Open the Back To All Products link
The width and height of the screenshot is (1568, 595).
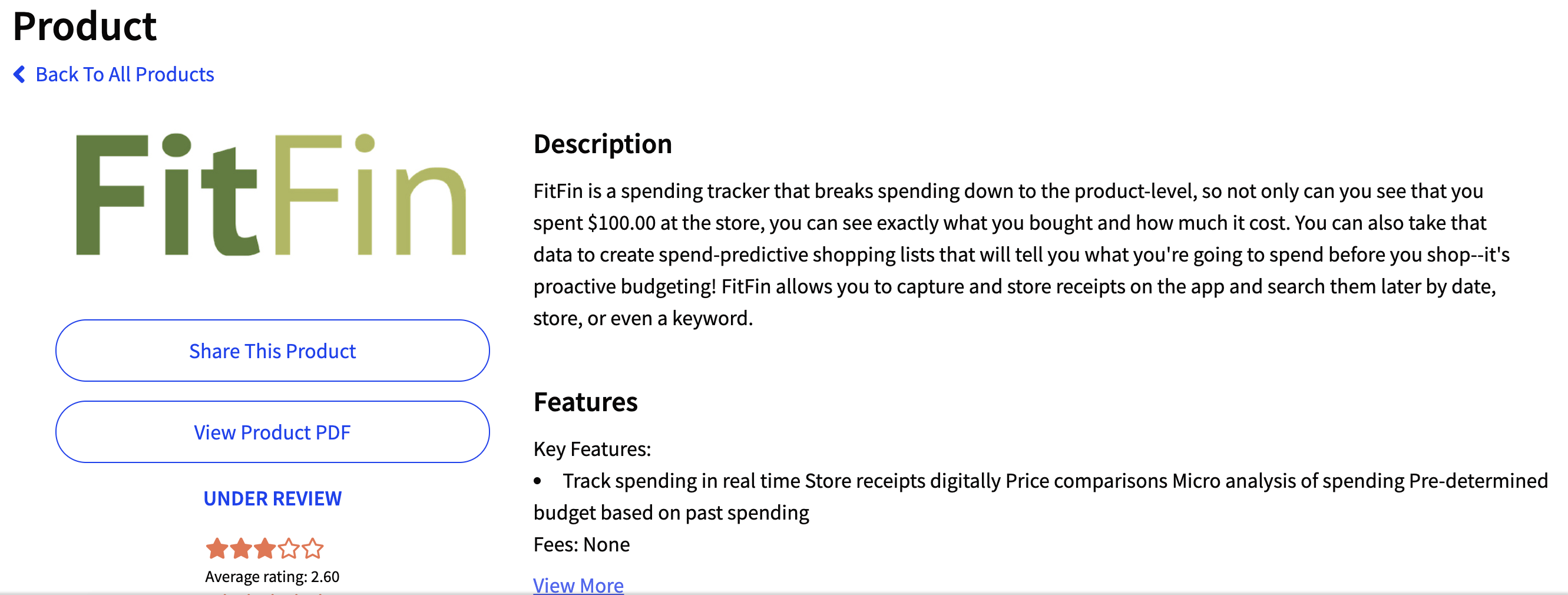[125, 74]
